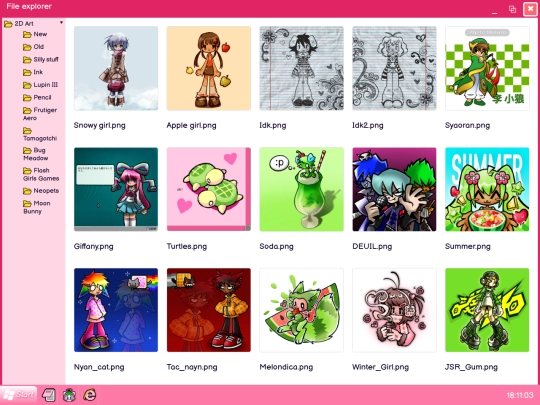Screen dimensions: 540x405
Task: Collapse the 2D Art tree arrow
Action: [x=61, y=23]
